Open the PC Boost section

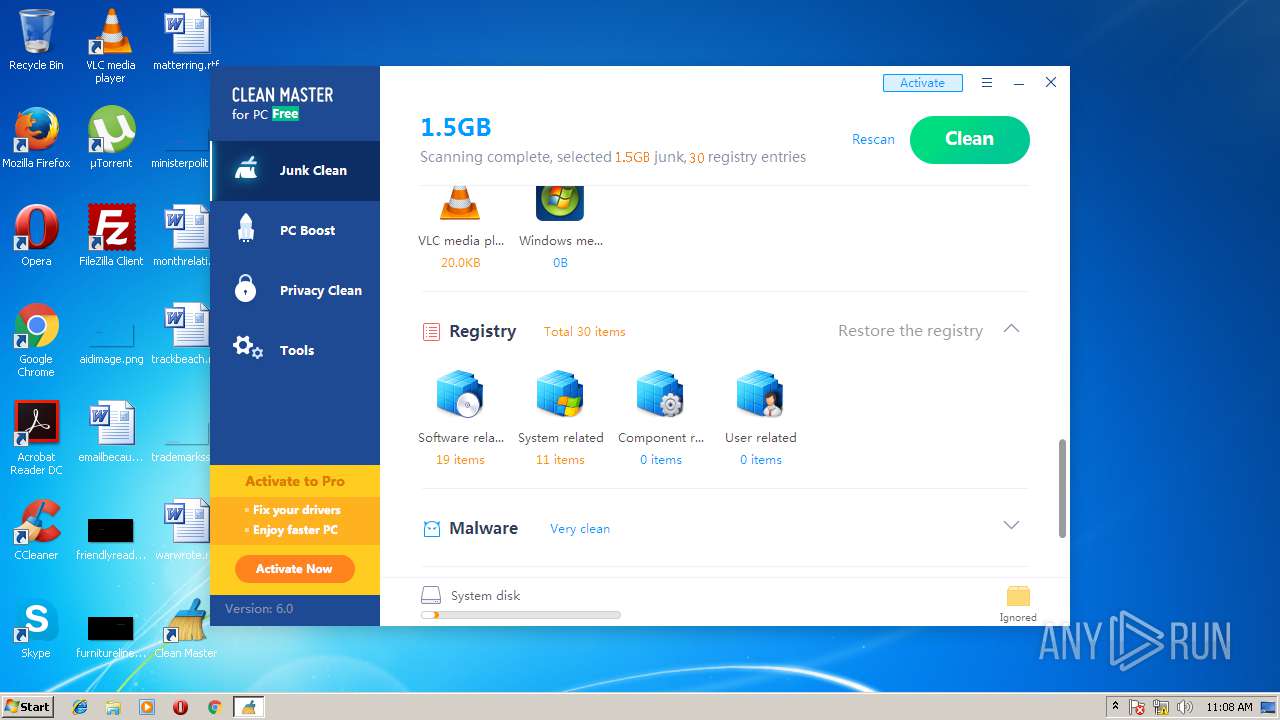pyautogui.click(x=295, y=231)
